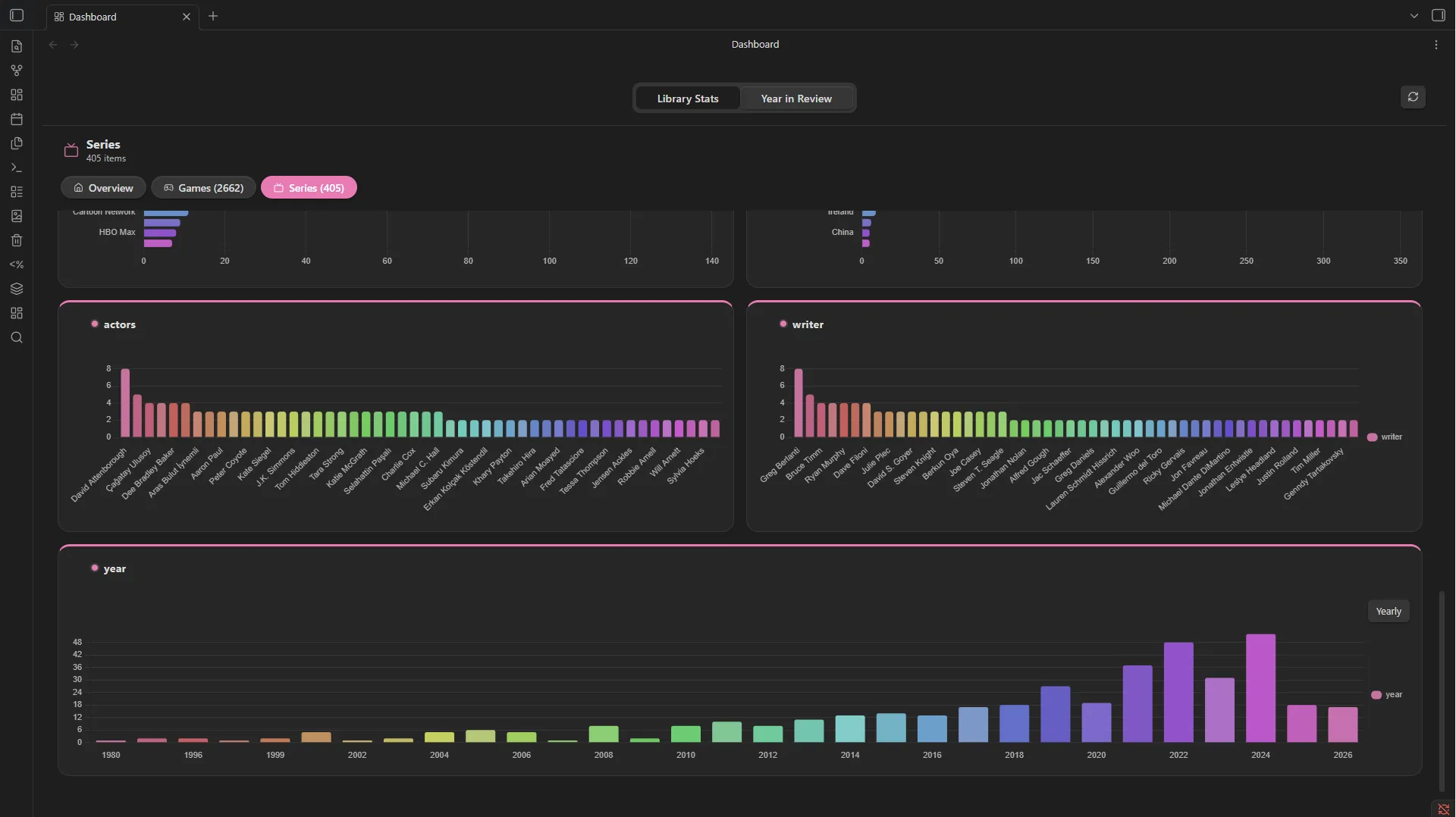The width and height of the screenshot is (1456, 817).
Task: Open graph view from the ribbon
Action: (17, 70)
